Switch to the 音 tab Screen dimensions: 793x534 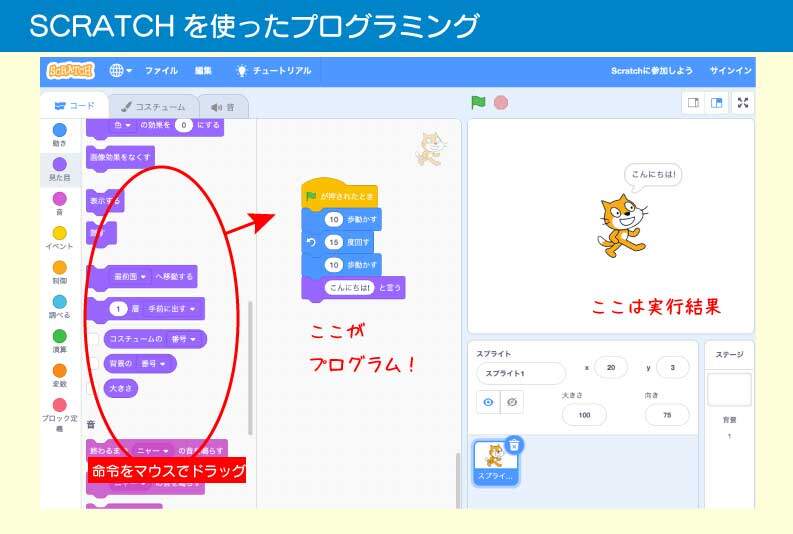[x=223, y=107]
